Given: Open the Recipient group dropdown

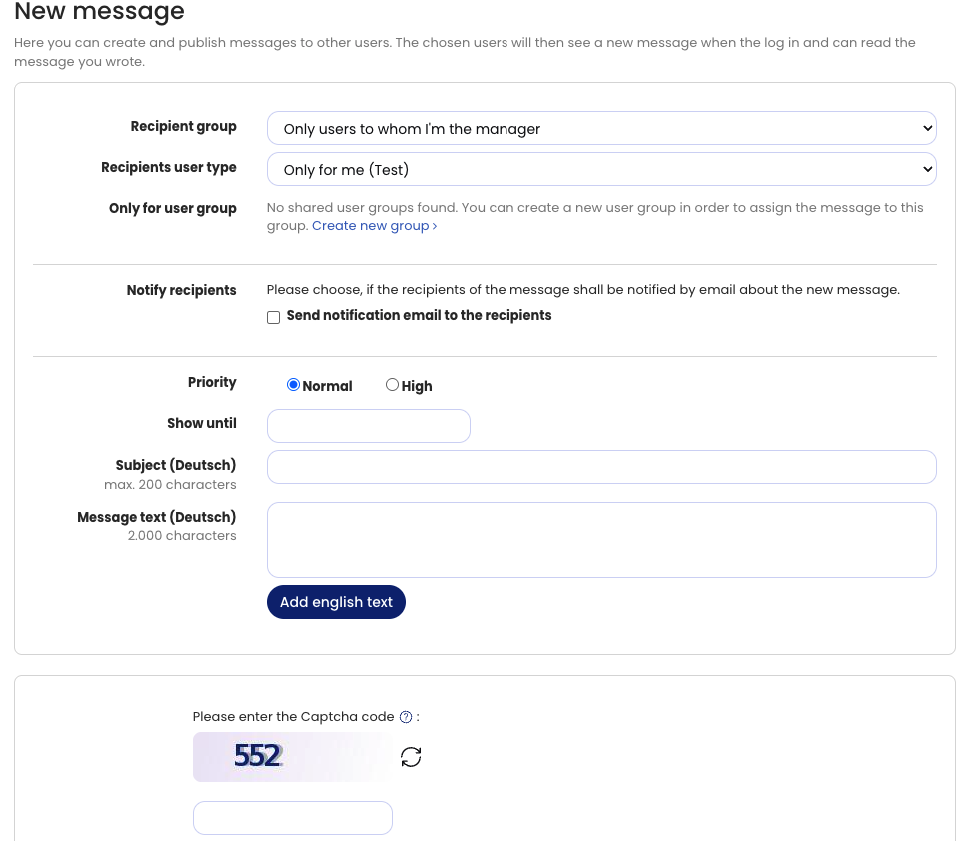Looking at the screenshot, I should coord(600,128).
